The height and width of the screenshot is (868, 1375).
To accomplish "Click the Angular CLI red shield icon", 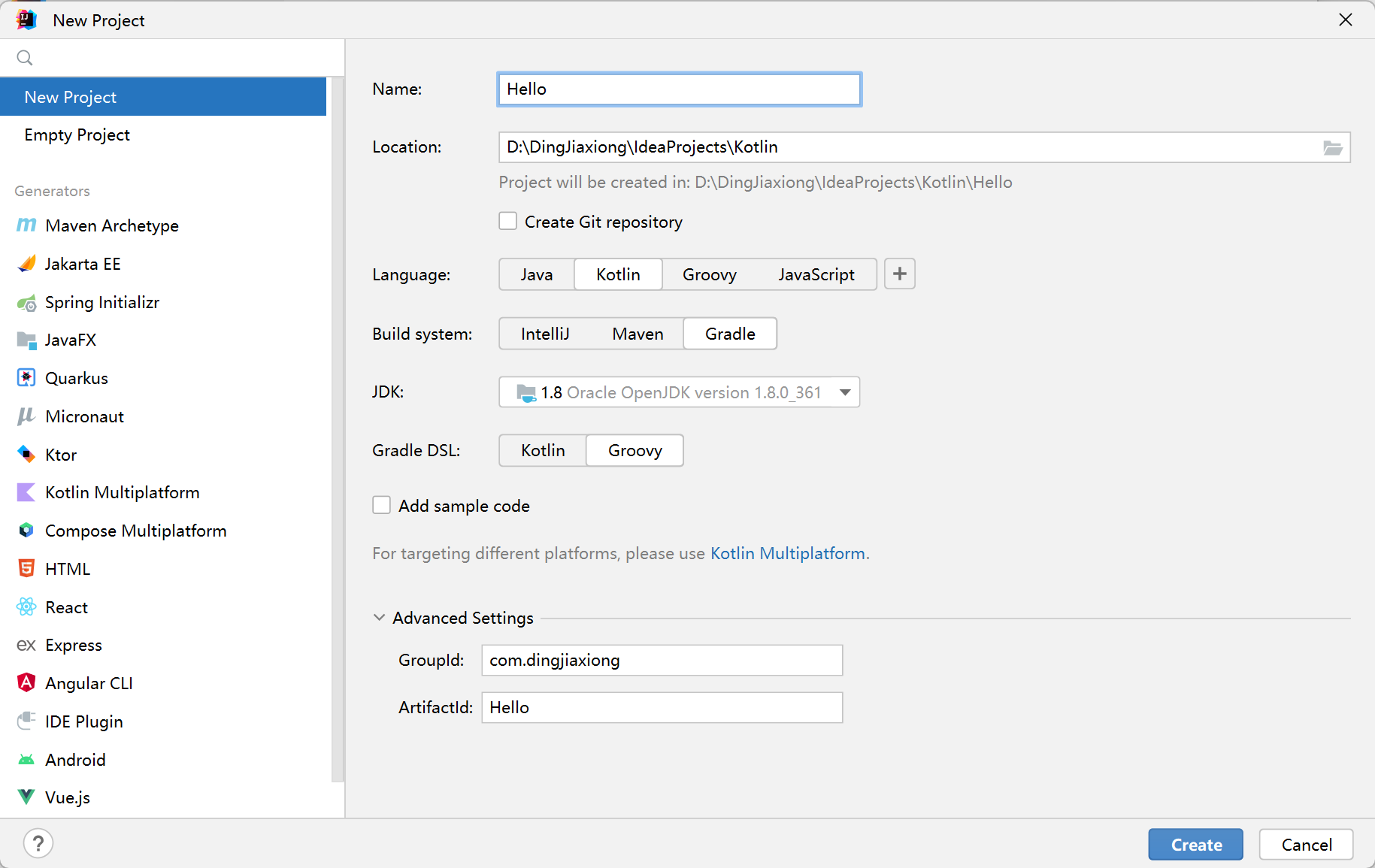I will [26, 683].
